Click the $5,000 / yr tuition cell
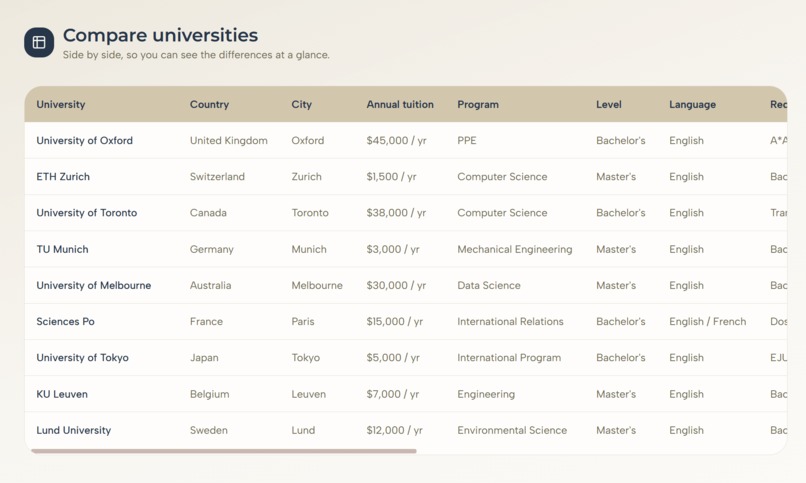Image resolution: width=806 pixels, height=483 pixels. 393,358
